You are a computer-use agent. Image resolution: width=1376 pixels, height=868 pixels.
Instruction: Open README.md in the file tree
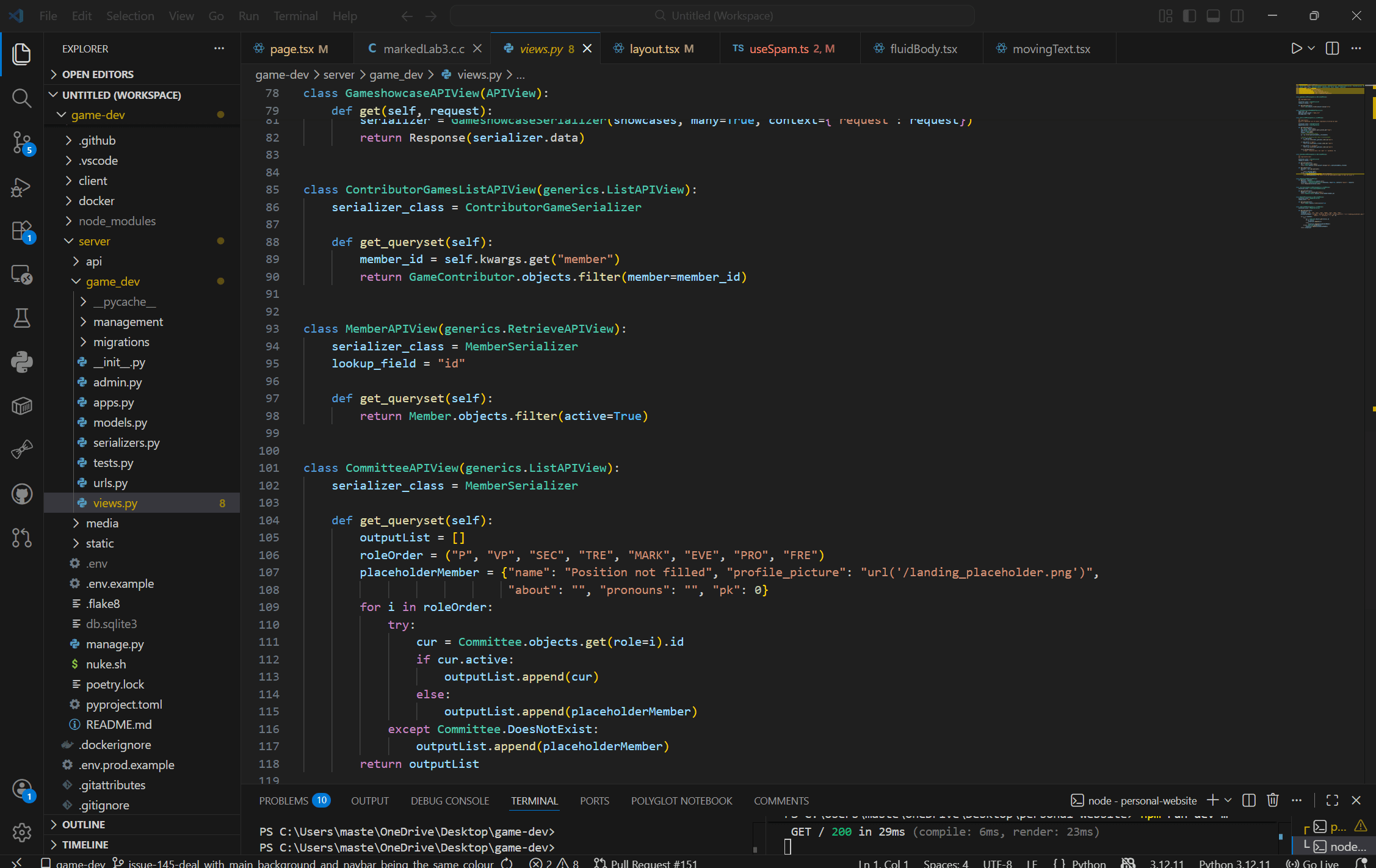142,725
